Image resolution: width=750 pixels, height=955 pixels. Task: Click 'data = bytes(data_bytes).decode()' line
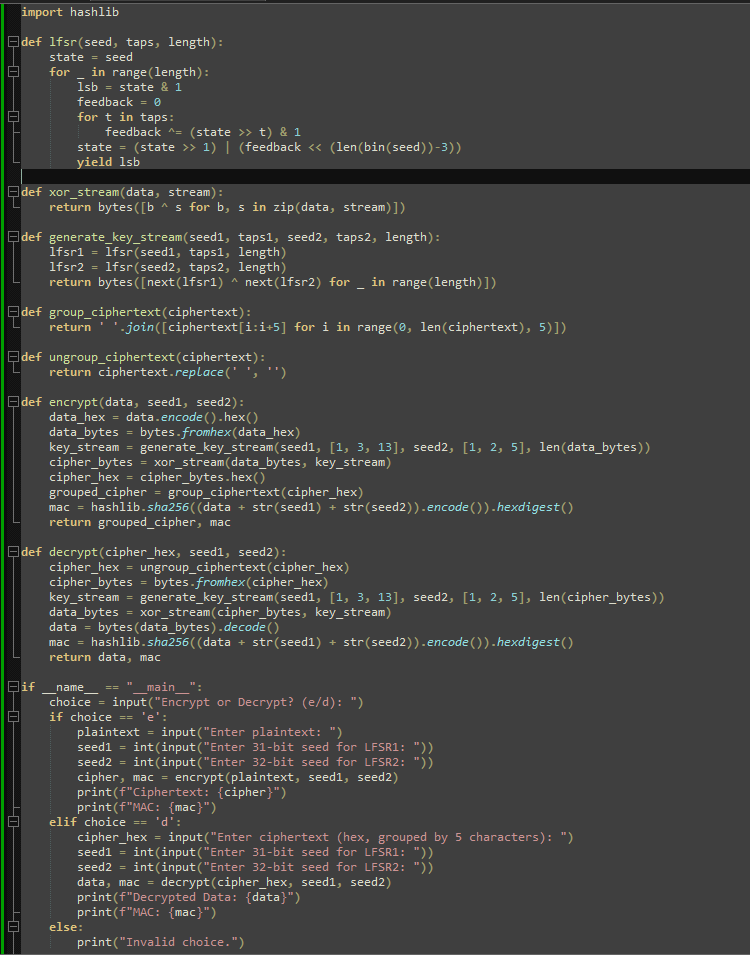[165, 627]
